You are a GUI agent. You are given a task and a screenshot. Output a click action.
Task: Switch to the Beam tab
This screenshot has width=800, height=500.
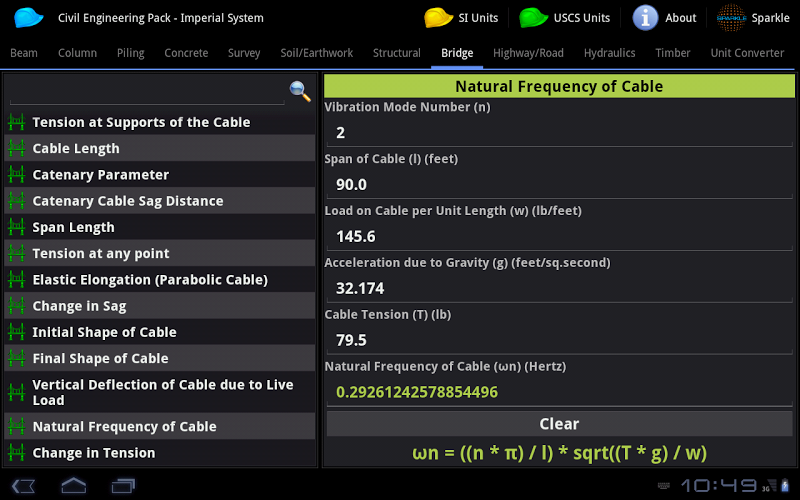pos(24,53)
